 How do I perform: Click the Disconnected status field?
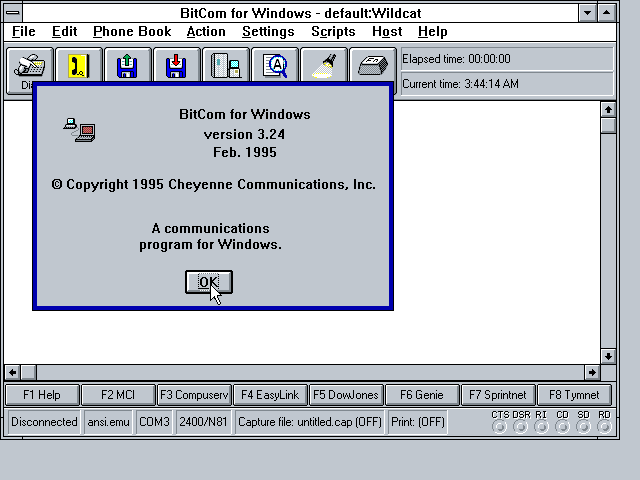(44, 422)
